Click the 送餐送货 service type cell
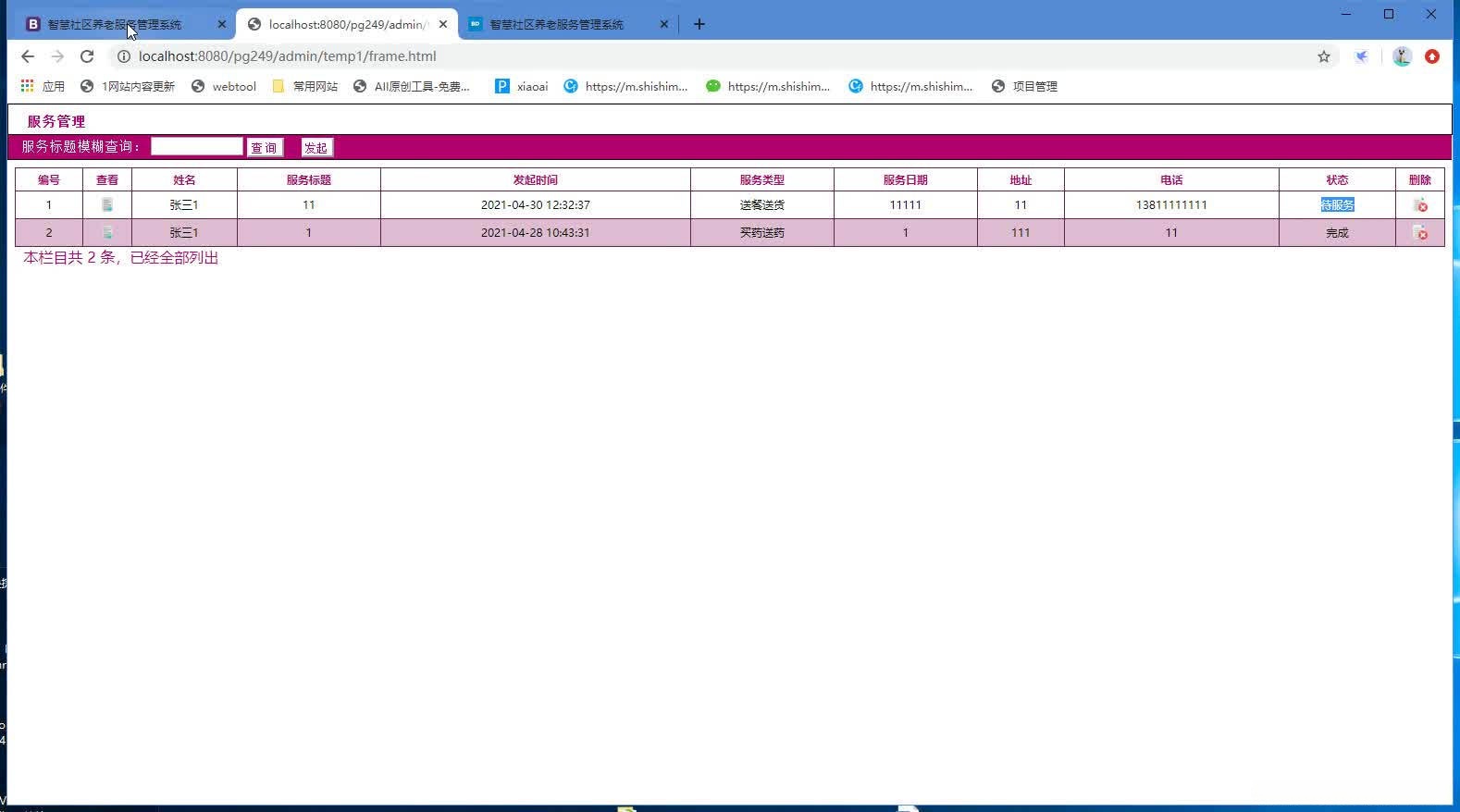The image size is (1460, 812). pos(762,204)
